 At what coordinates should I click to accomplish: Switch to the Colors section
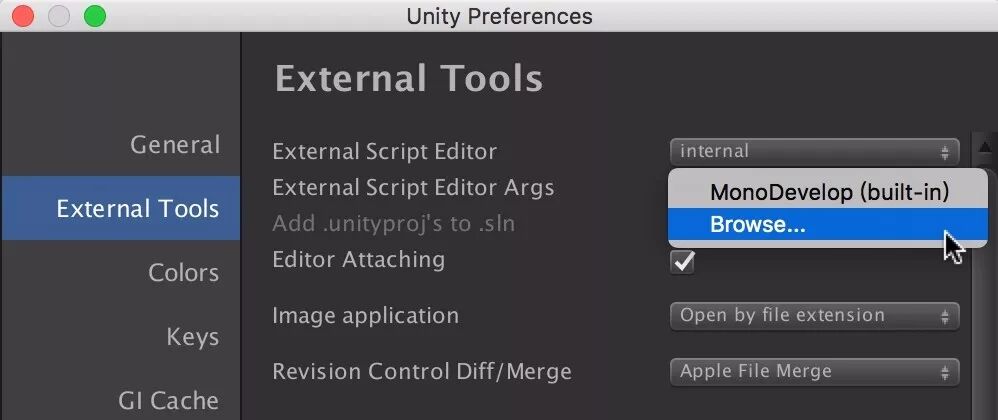click(x=183, y=273)
